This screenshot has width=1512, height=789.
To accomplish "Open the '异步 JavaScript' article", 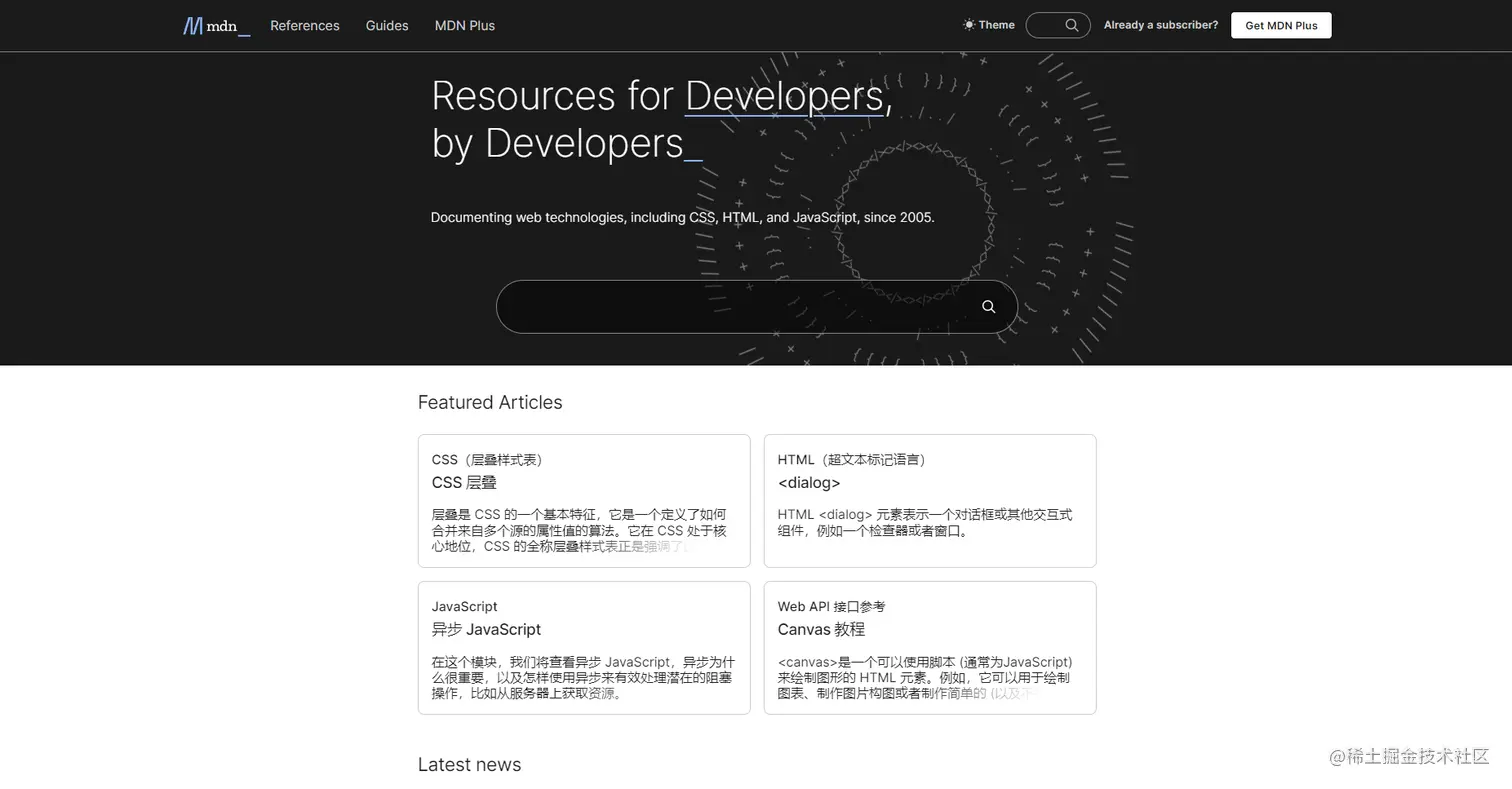I will 486,630.
